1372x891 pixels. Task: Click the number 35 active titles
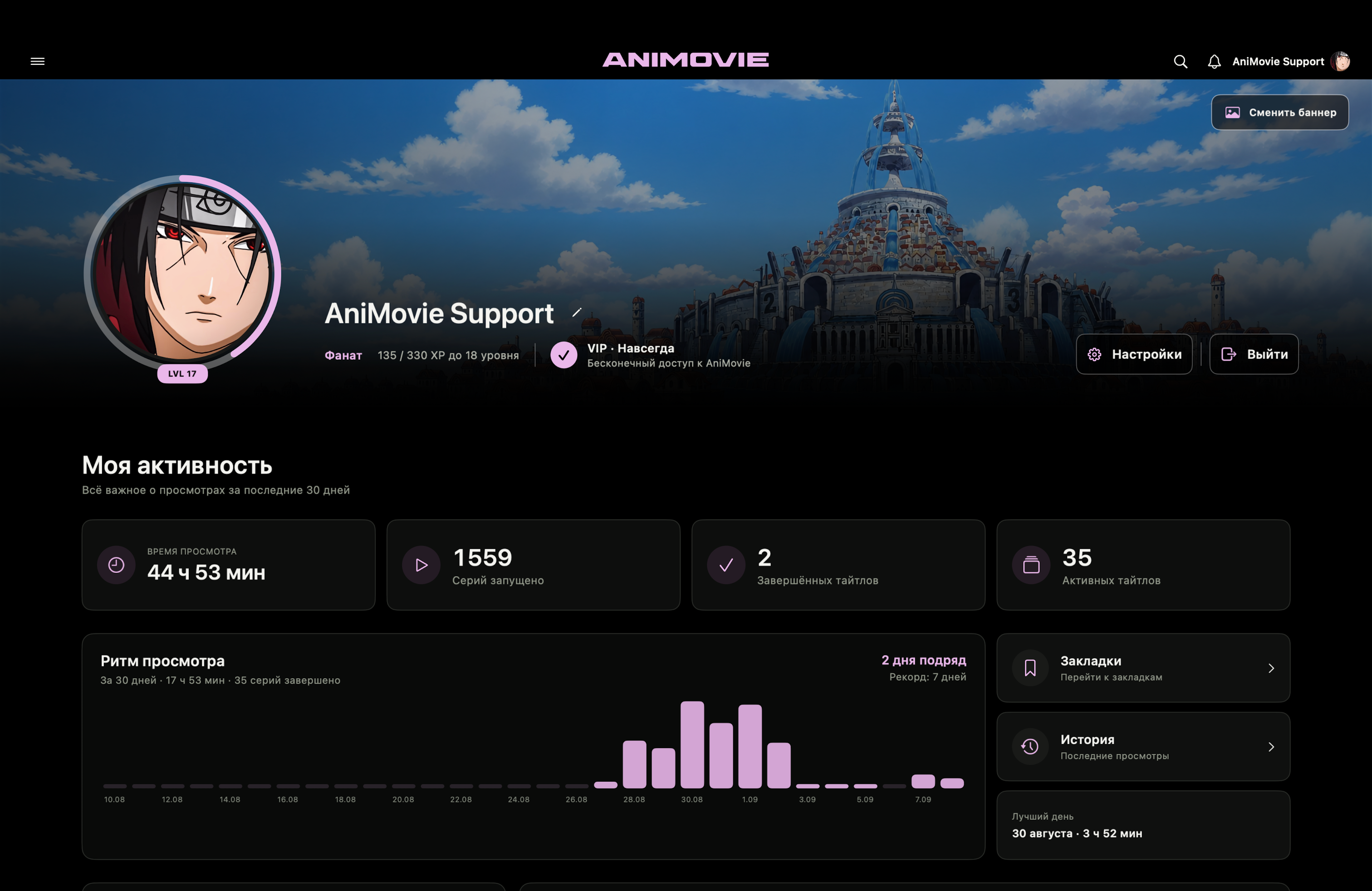(x=1077, y=557)
